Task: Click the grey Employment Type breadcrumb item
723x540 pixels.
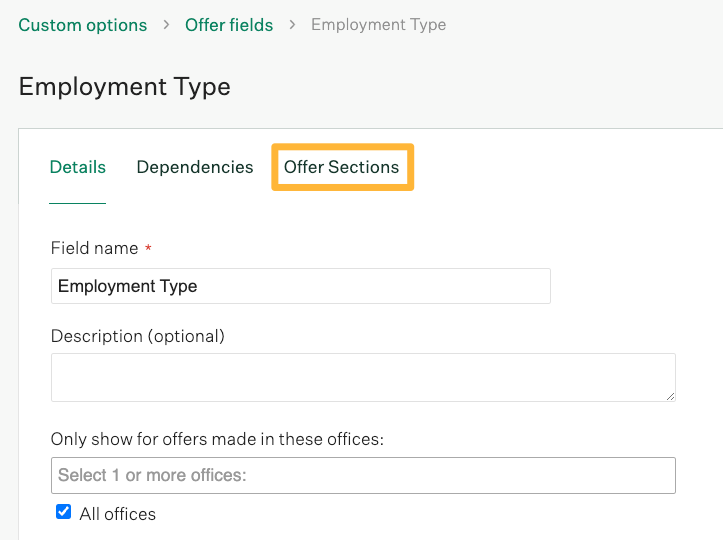Action: [x=378, y=25]
